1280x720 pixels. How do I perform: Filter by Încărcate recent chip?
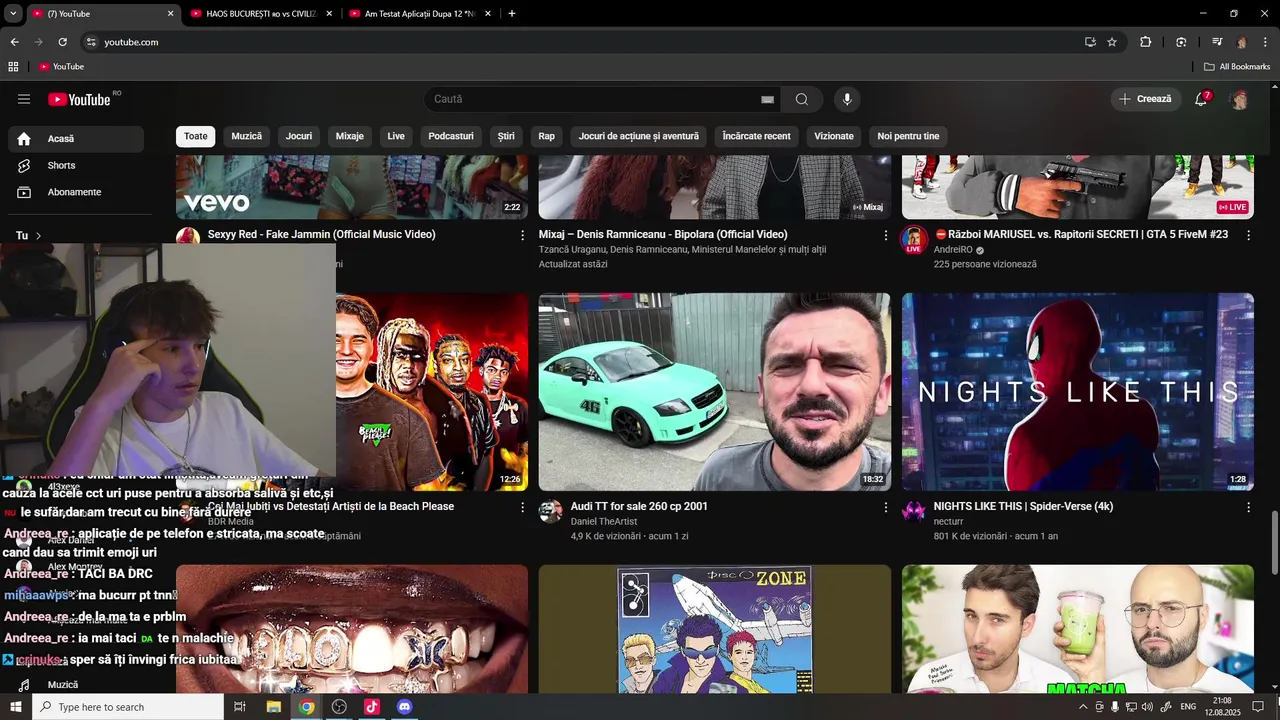point(756,136)
